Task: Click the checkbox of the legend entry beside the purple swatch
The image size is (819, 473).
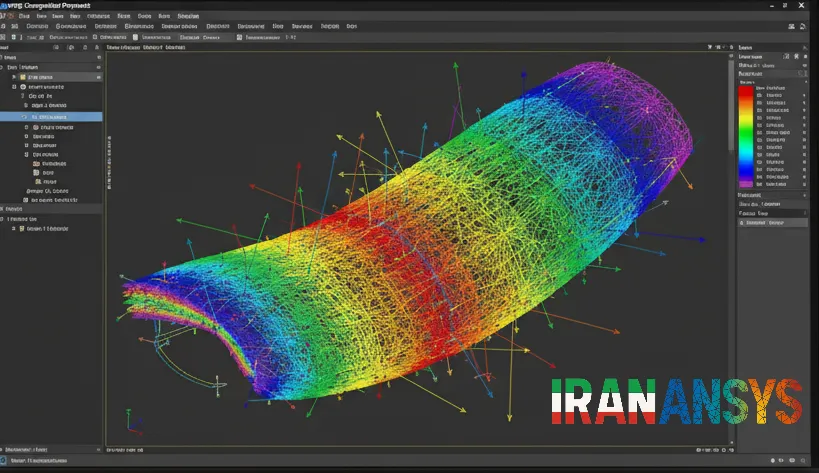Action: 759,184
